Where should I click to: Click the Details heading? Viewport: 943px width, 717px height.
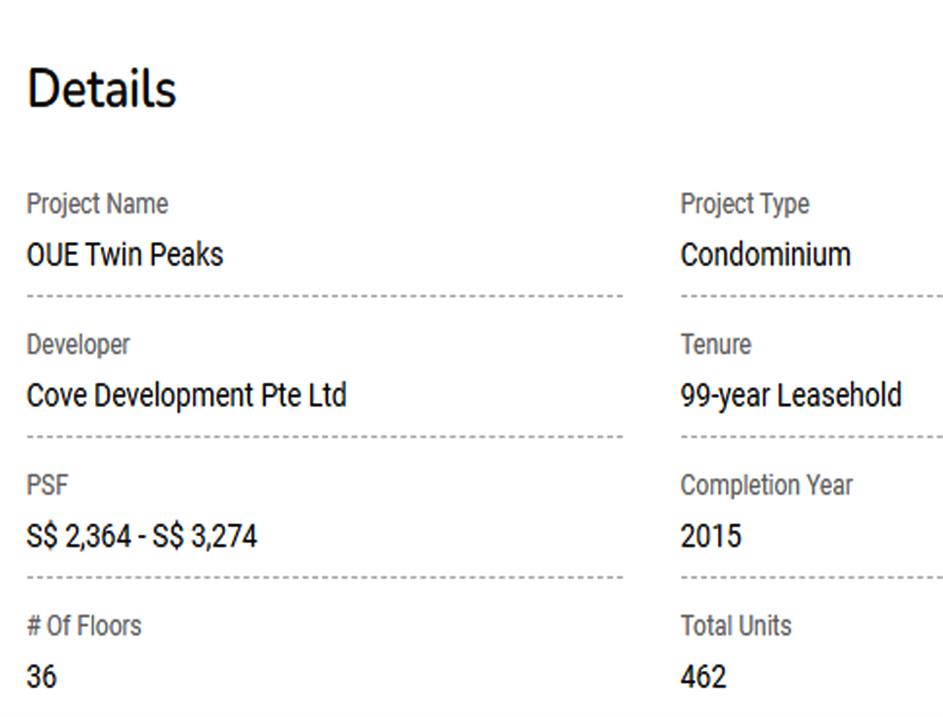click(101, 88)
